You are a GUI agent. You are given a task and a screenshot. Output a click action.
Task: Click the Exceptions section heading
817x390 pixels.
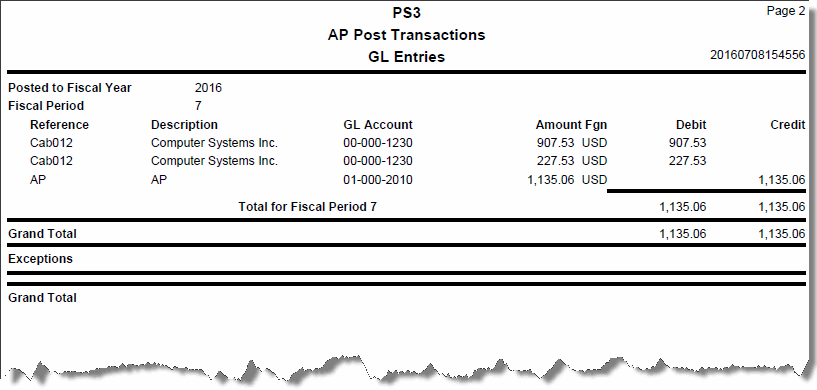[41, 259]
